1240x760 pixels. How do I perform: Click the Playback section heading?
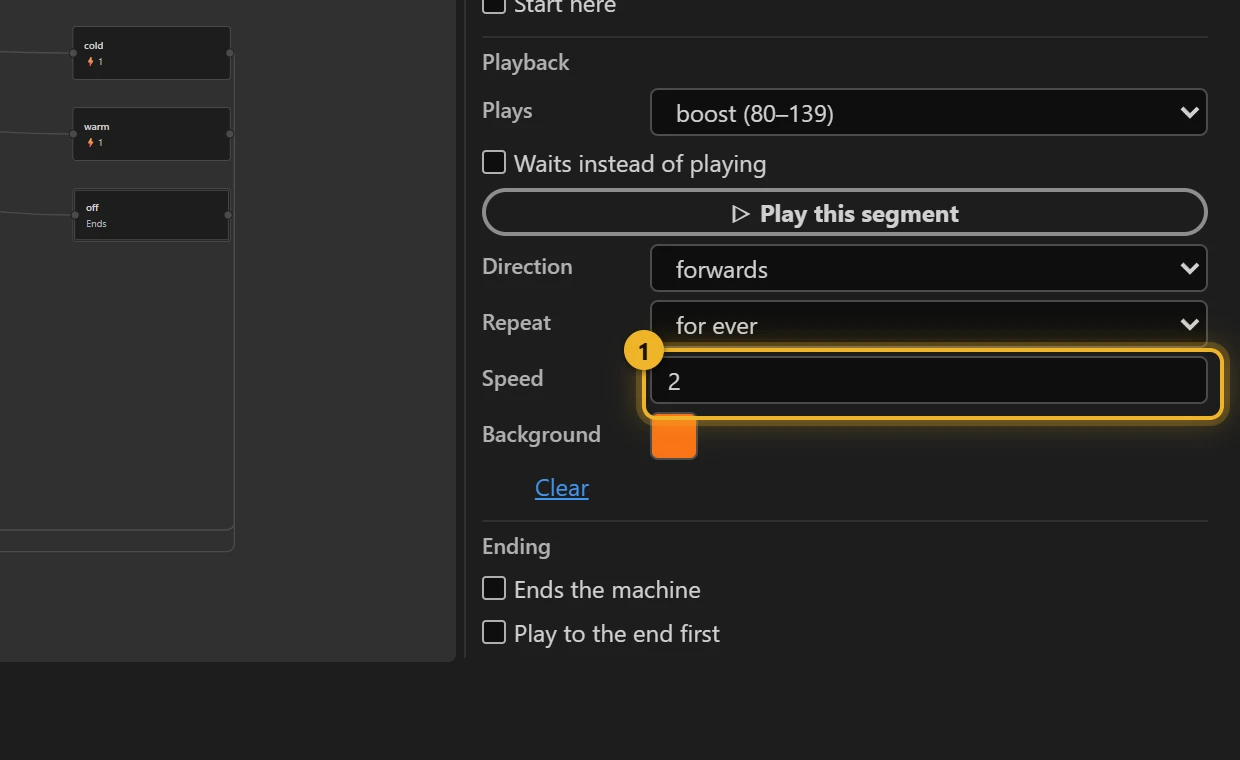pos(526,62)
